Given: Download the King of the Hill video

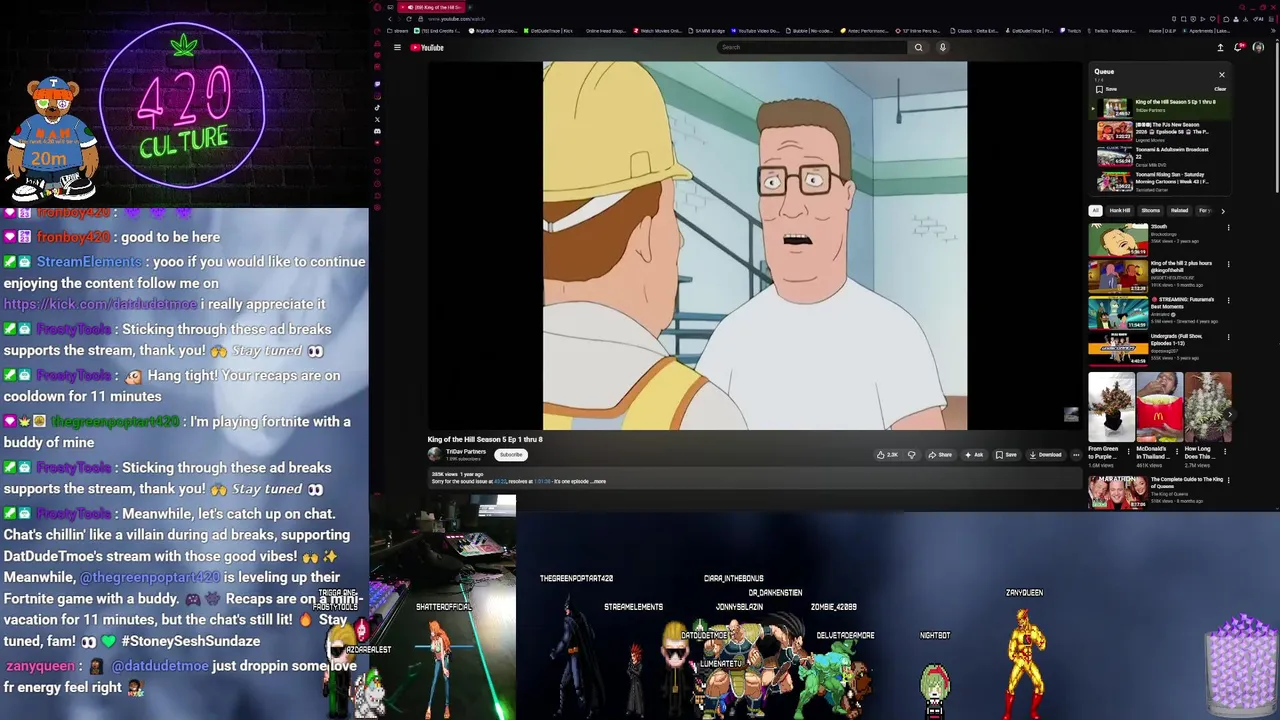Looking at the screenshot, I should point(1045,455).
